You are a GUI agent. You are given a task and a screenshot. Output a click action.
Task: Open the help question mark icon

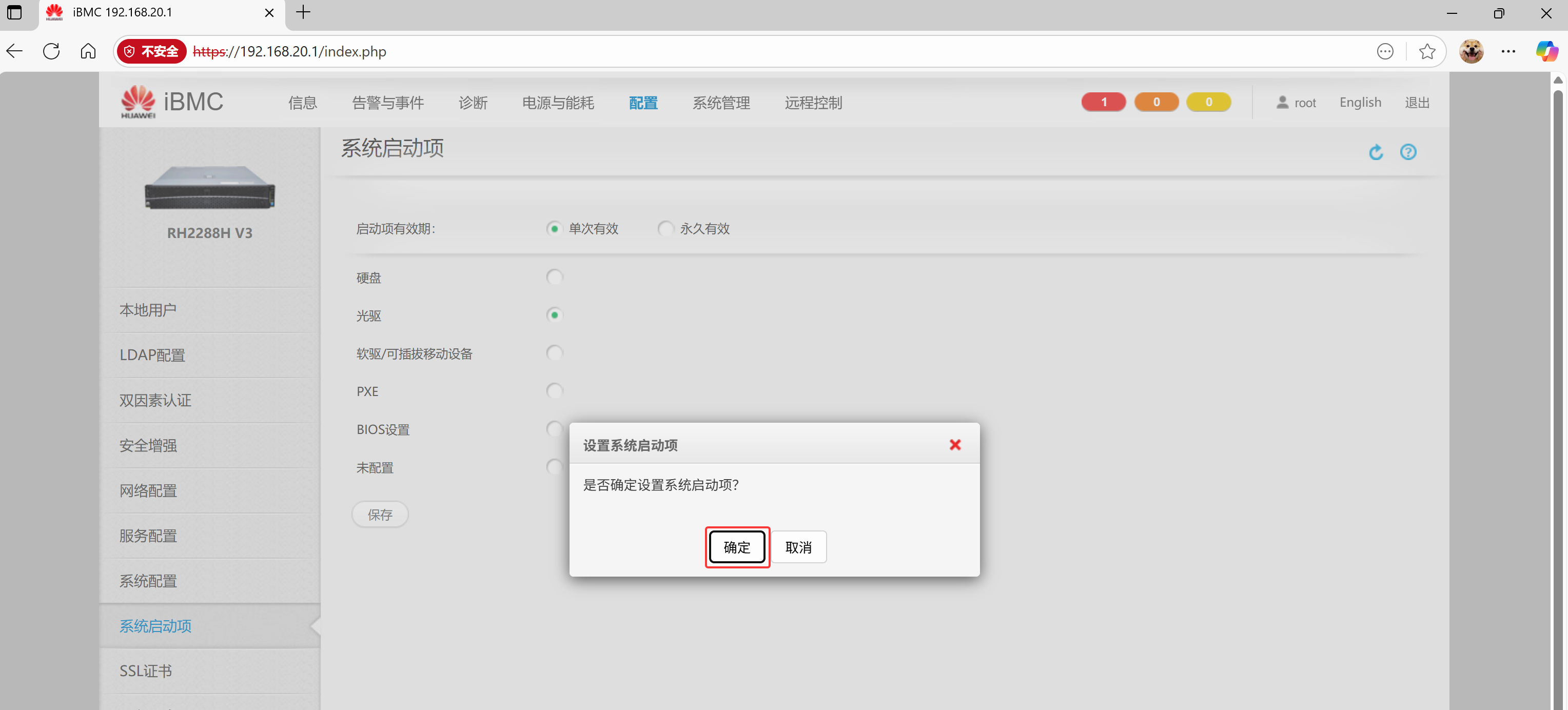(1408, 151)
